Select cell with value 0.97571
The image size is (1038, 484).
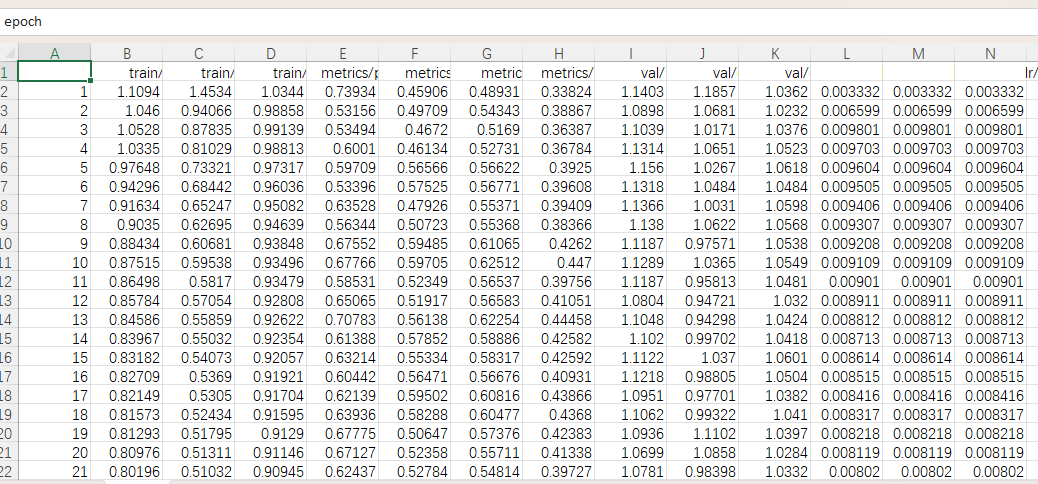click(x=702, y=244)
